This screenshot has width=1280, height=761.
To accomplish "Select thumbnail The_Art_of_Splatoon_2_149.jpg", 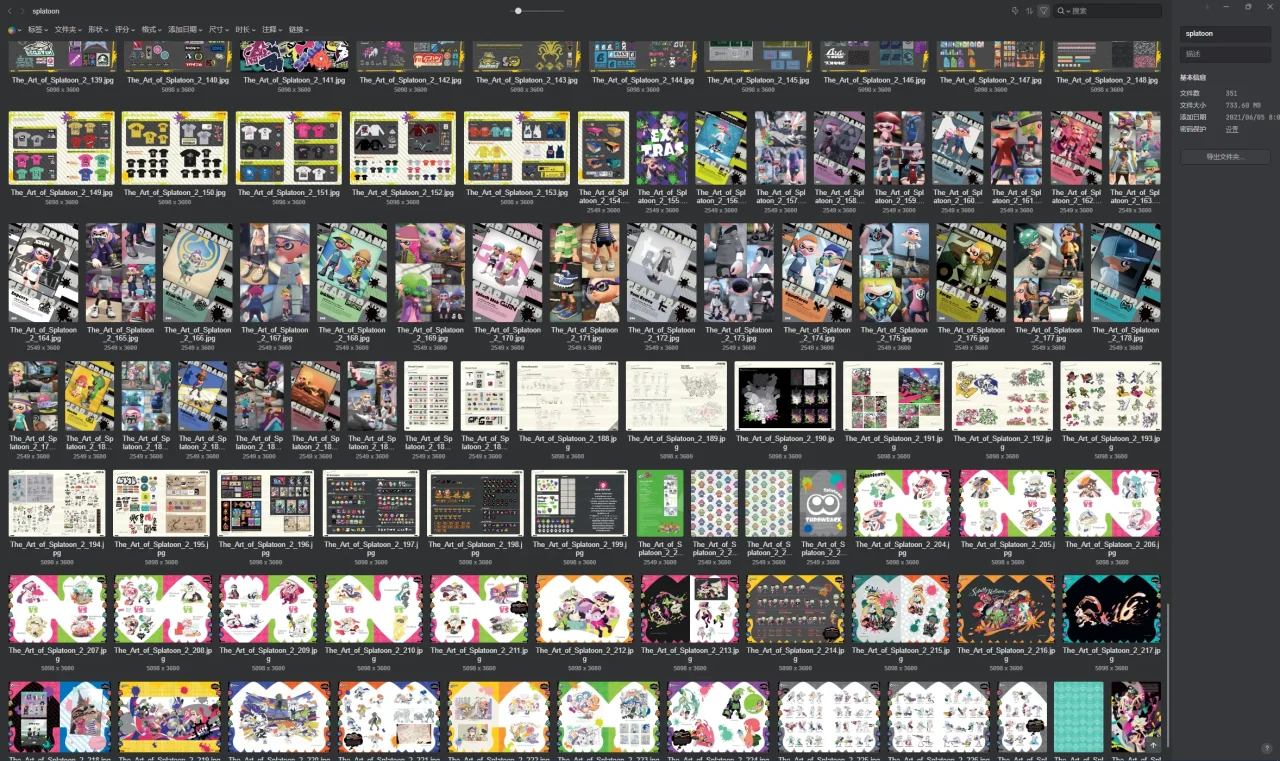I will (62, 148).
